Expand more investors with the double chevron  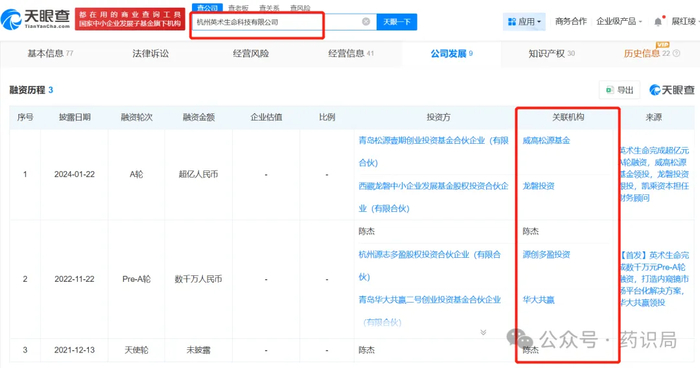[x=483, y=332]
